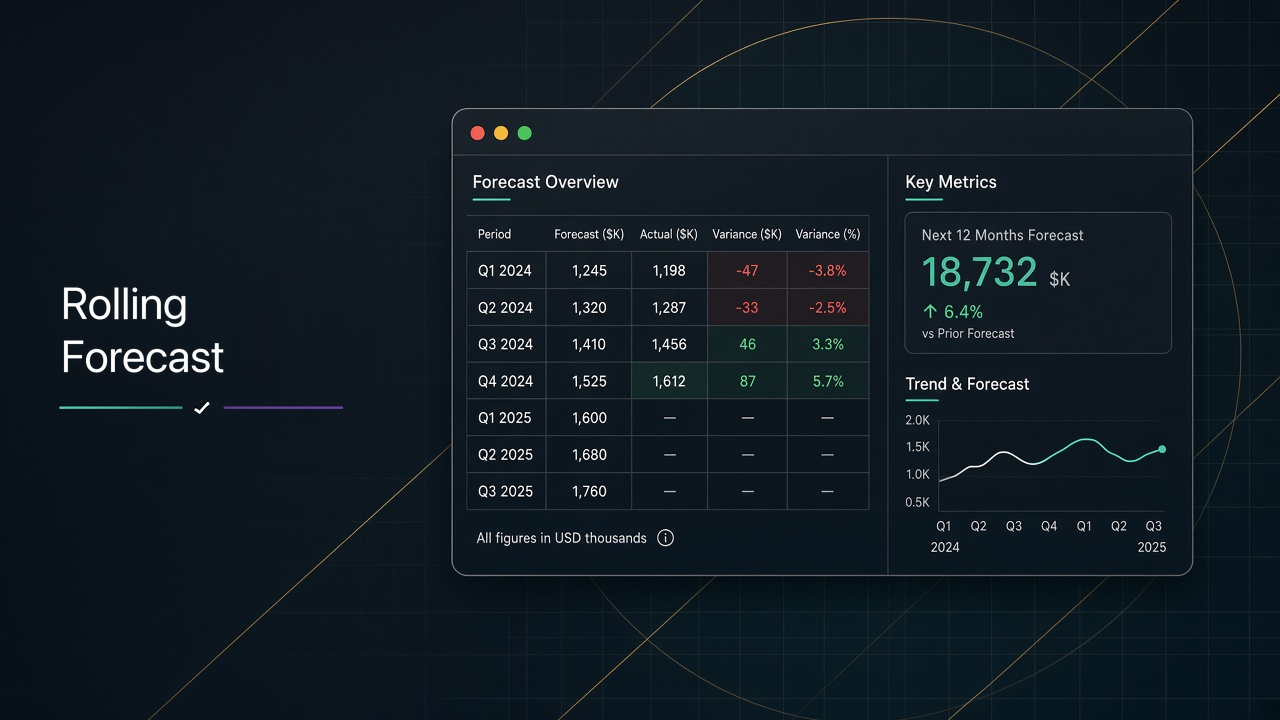Click the Forecast Overview heading
The image size is (1280, 720).
click(545, 182)
